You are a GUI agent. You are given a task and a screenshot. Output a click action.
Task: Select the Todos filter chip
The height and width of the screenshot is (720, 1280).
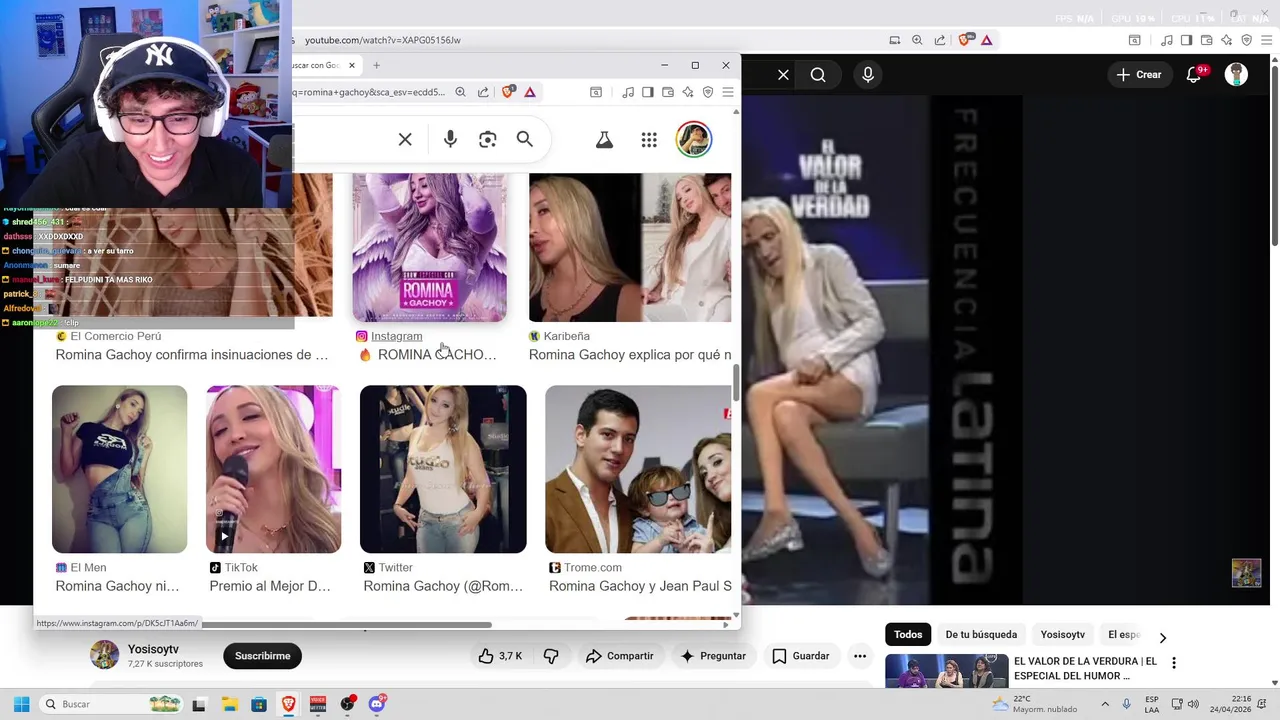click(908, 634)
